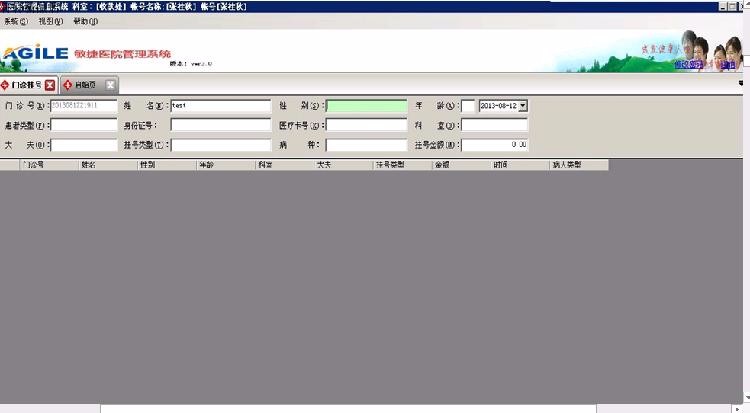
Task: Open the 帮助 menu
Action: tap(86, 22)
